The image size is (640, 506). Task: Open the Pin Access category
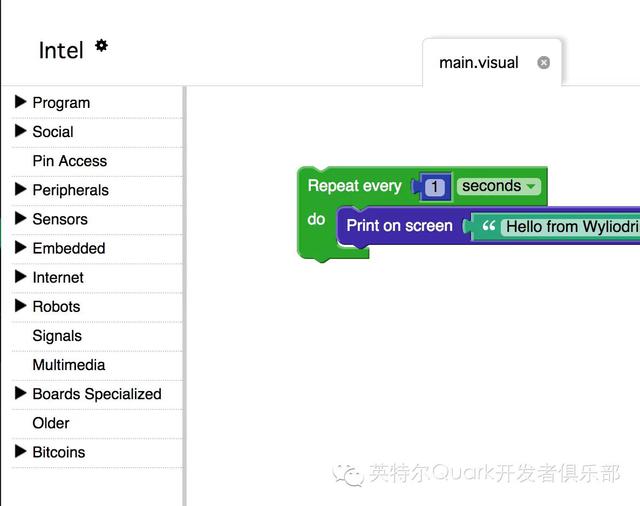click(x=70, y=161)
